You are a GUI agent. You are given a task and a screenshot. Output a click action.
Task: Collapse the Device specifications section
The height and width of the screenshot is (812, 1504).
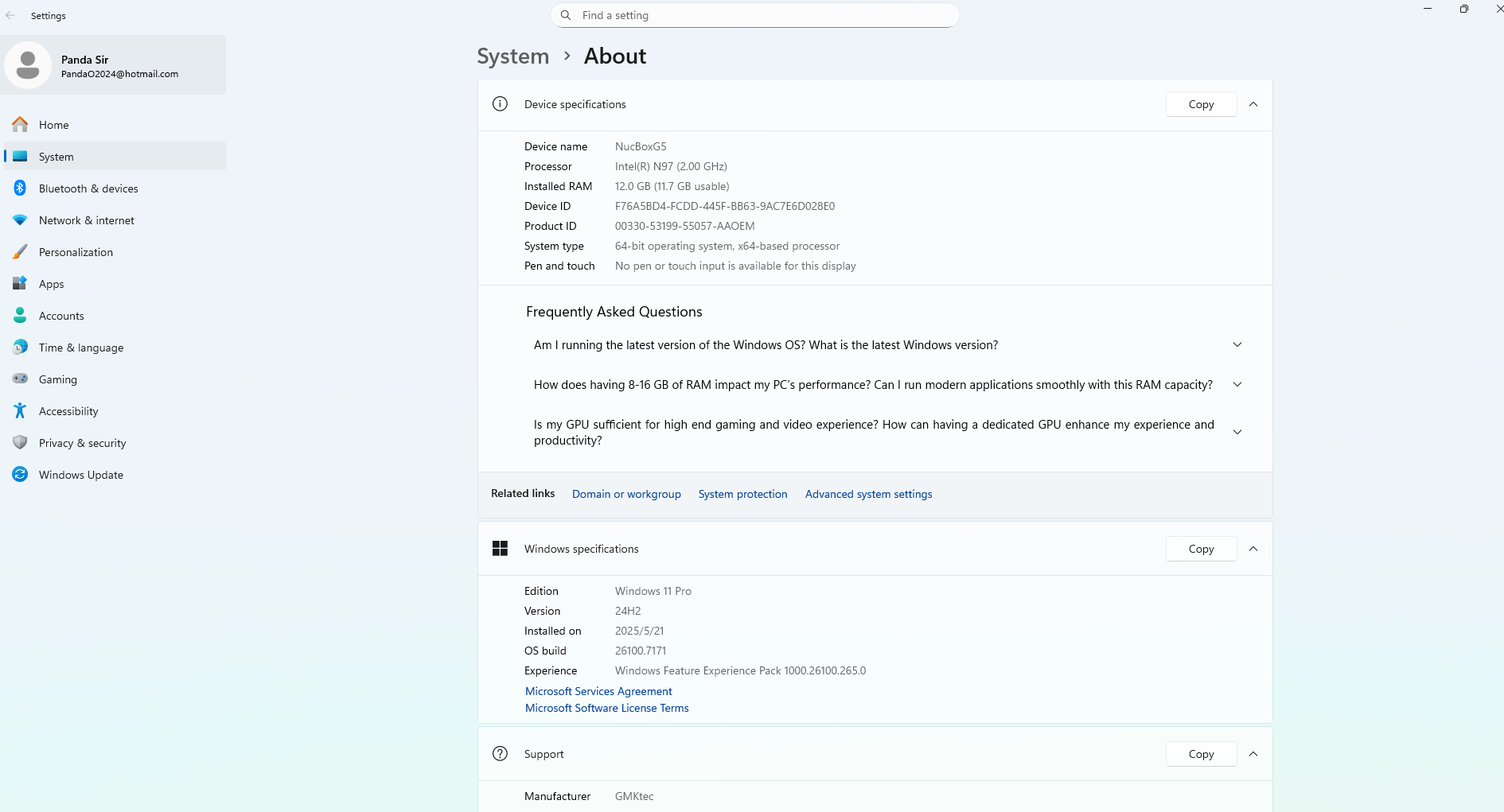pos(1253,104)
